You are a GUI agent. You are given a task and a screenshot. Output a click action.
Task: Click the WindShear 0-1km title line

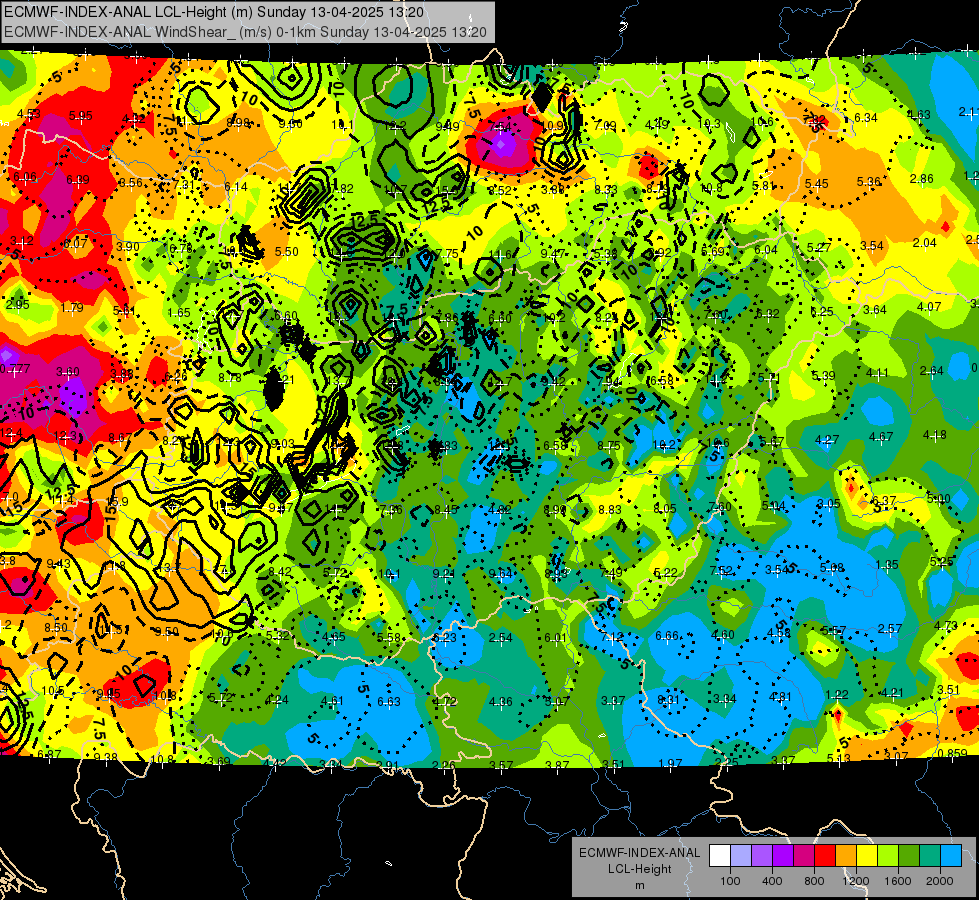point(245,32)
